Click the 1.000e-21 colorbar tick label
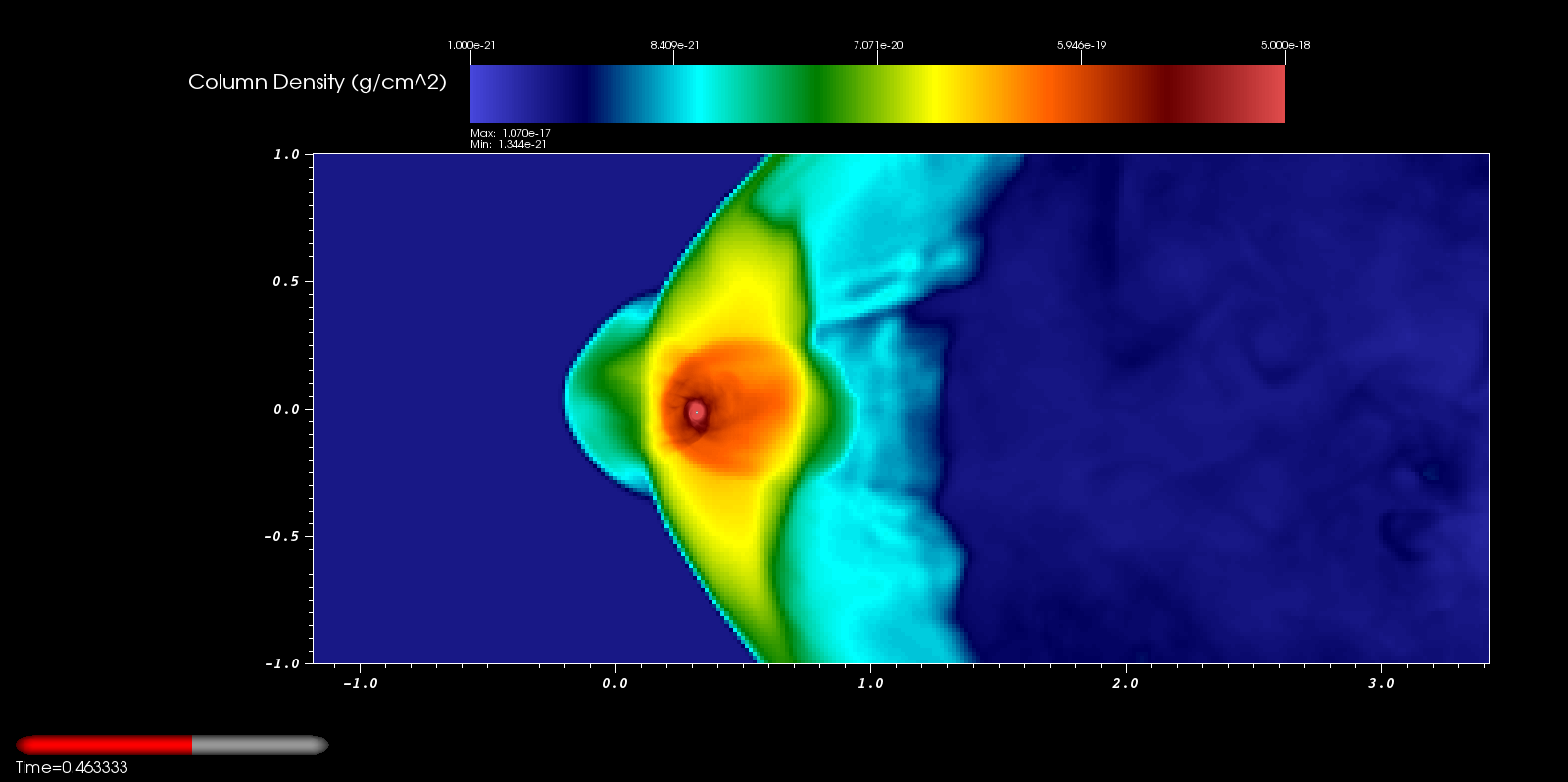 [471, 45]
